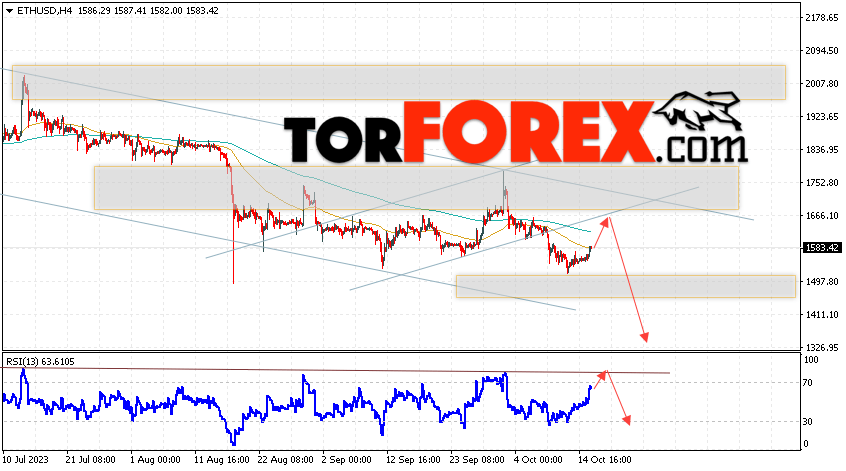The image size is (846, 471).
Task: Click price axis value 1836.95
Action: [x=822, y=149]
